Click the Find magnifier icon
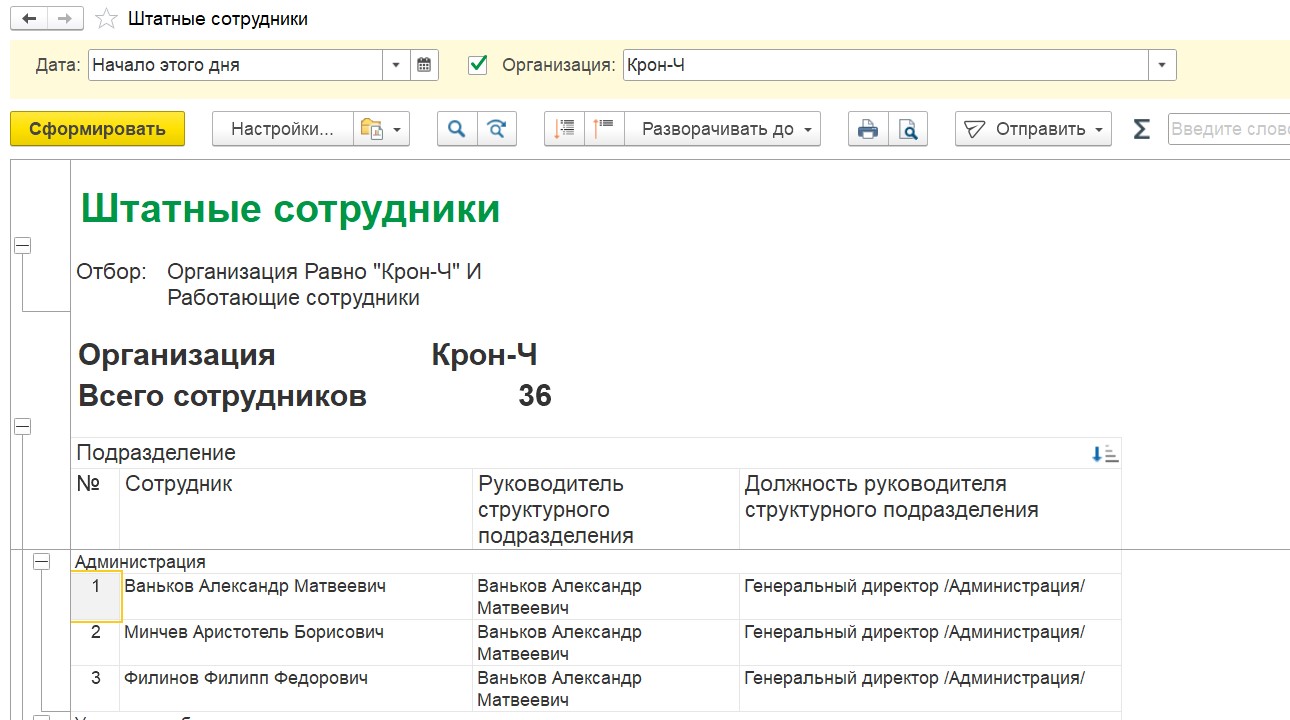 (x=457, y=129)
